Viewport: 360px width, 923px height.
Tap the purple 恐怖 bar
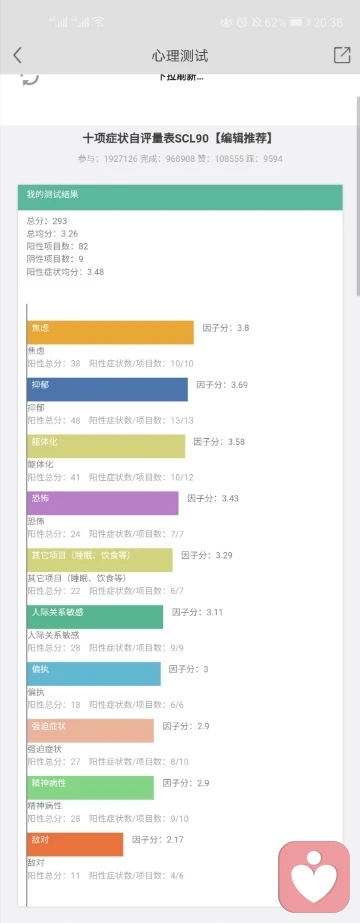[x=103, y=503]
